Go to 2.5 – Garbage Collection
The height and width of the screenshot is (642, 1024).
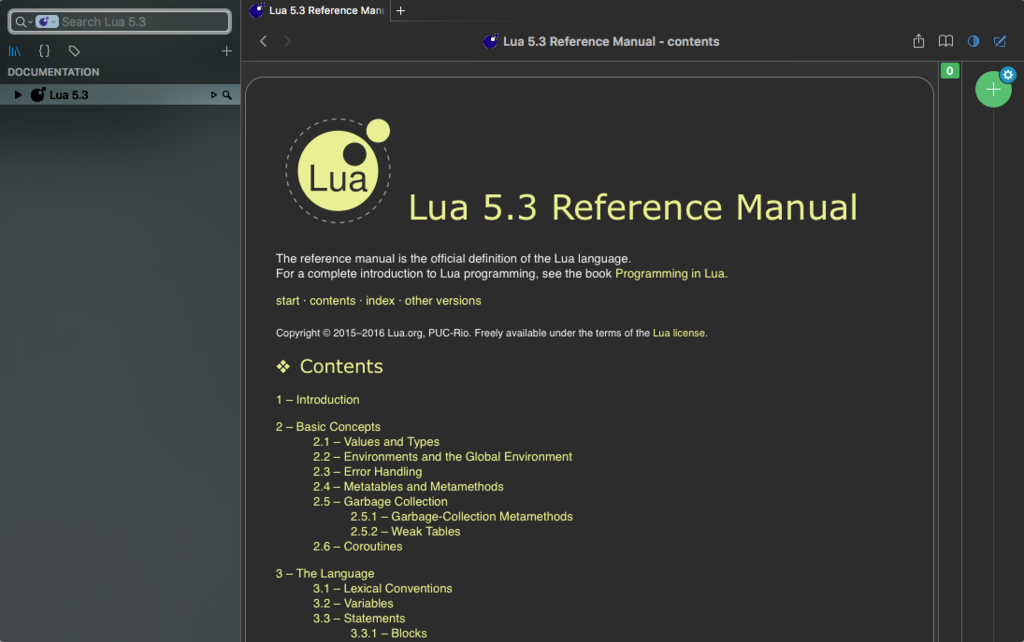[x=380, y=502]
